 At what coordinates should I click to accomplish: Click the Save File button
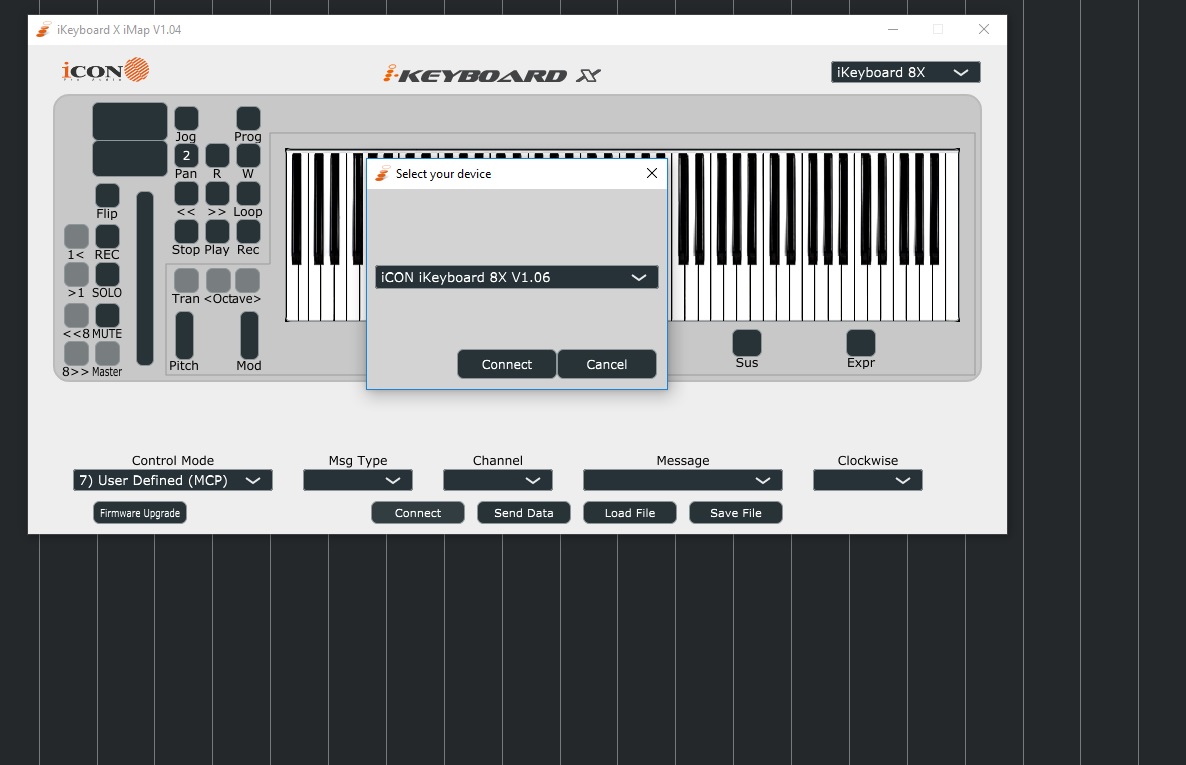735,513
